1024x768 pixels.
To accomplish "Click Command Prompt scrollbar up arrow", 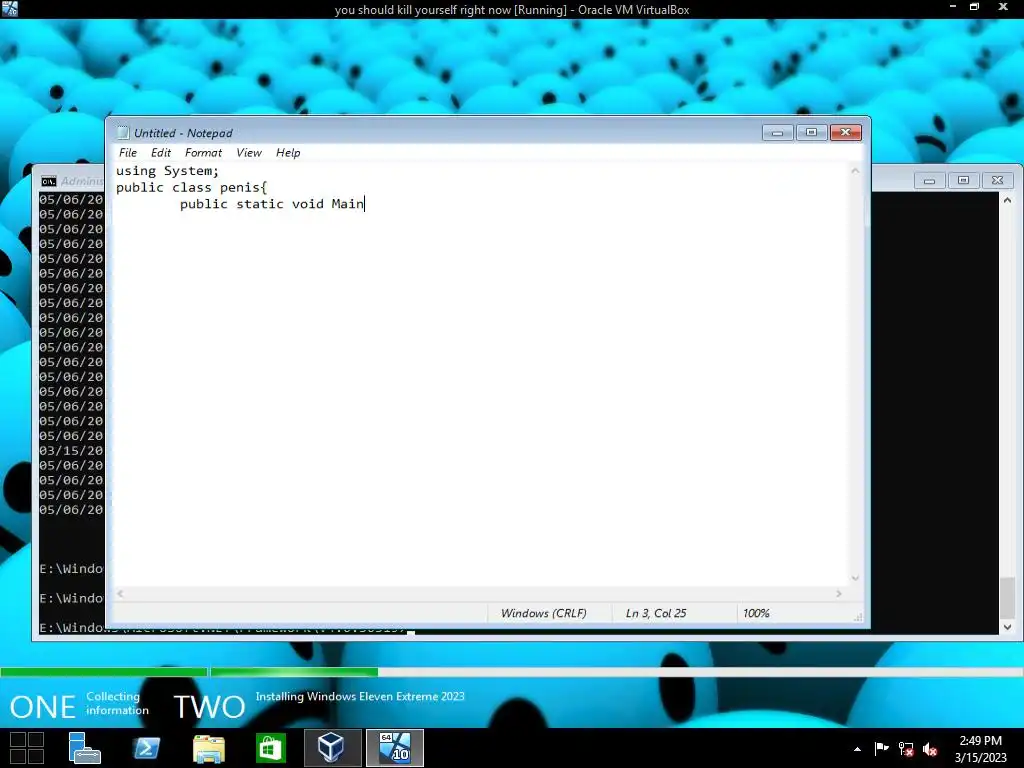I will 1008,200.
